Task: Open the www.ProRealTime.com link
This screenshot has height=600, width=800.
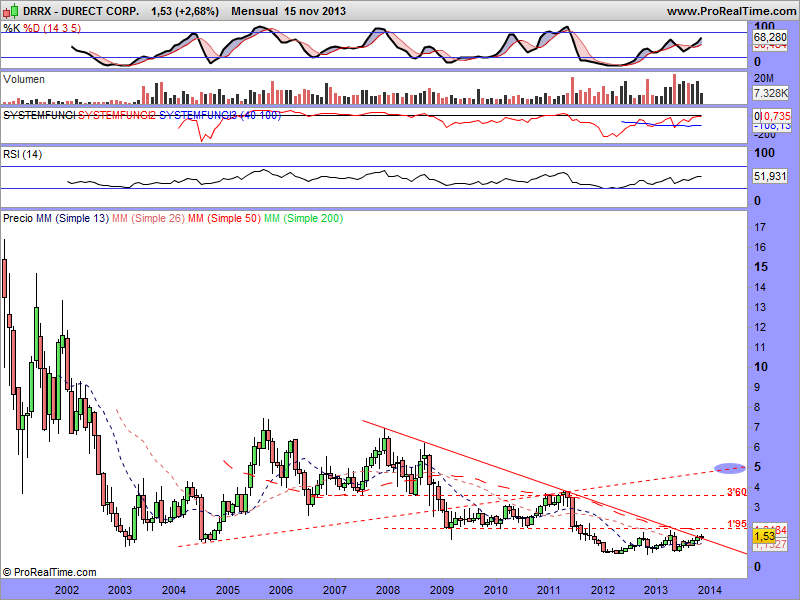Action: tap(733, 11)
